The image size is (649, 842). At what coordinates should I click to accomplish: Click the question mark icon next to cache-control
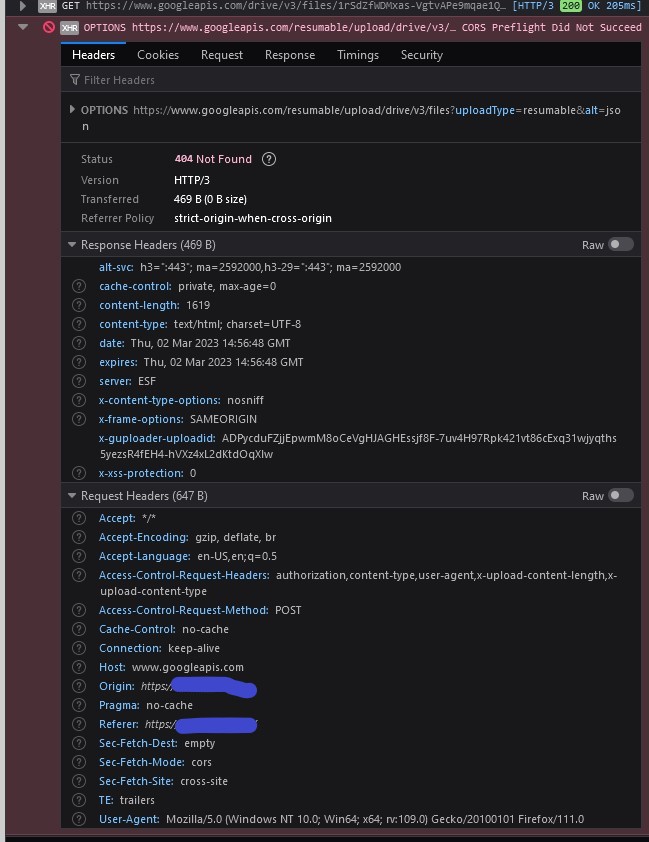pos(80,286)
